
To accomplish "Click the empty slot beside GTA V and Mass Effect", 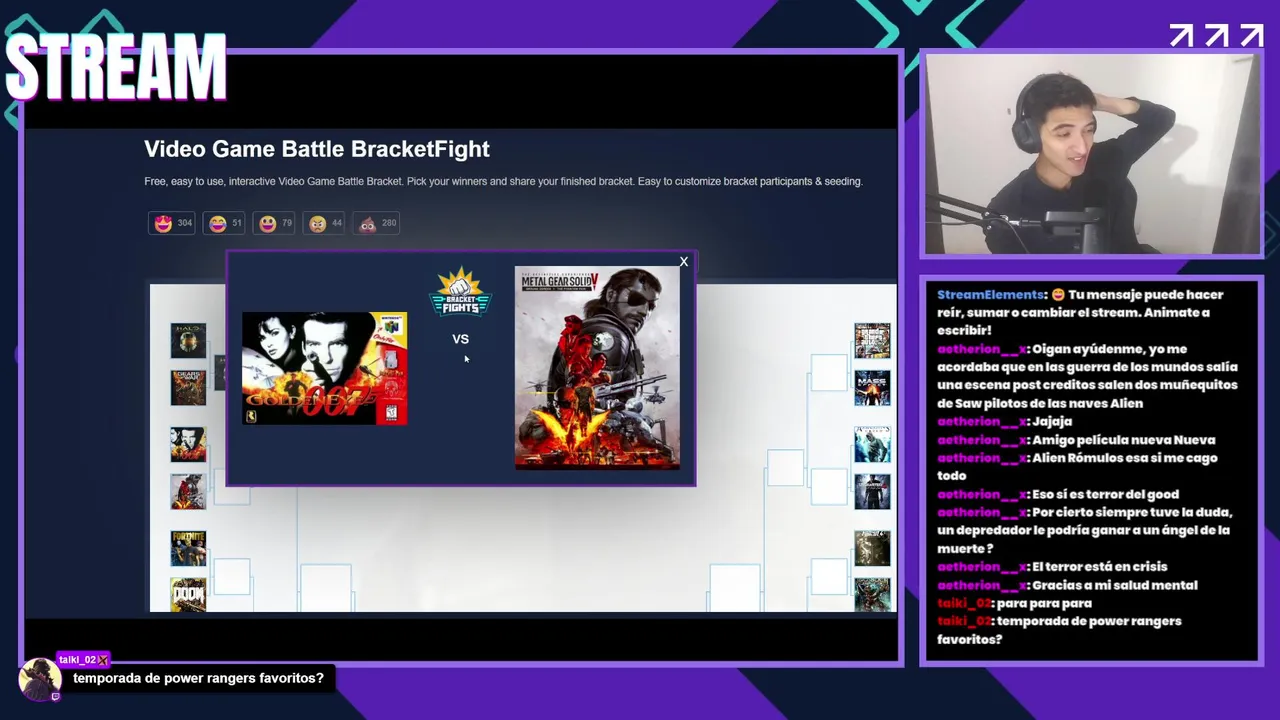I will click(828, 372).
